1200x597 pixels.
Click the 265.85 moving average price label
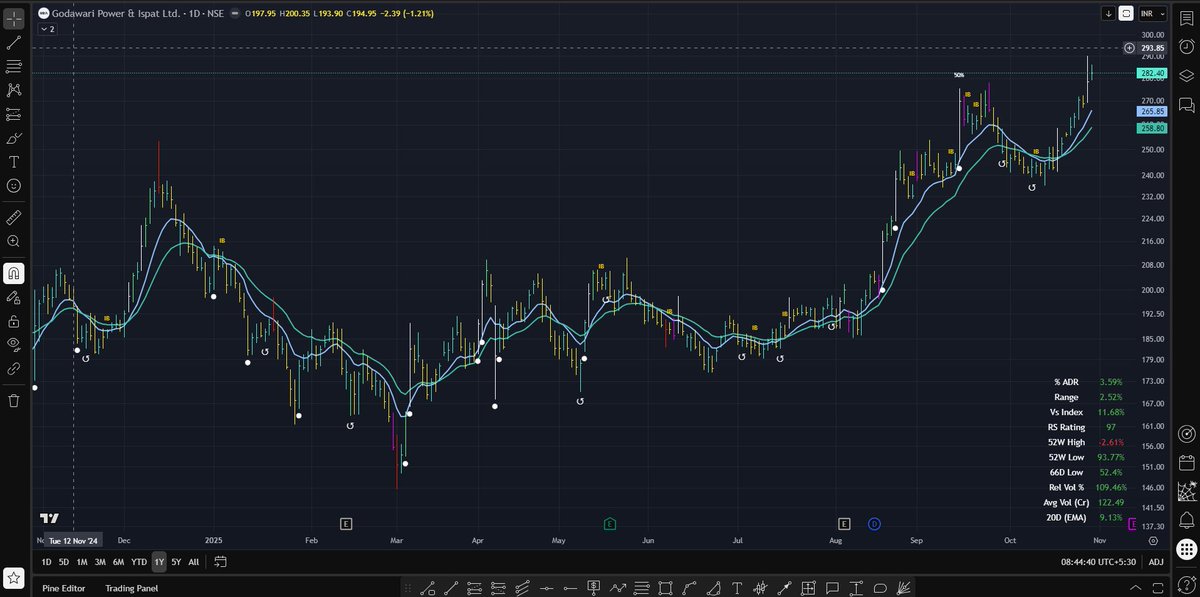point(1152,111)
